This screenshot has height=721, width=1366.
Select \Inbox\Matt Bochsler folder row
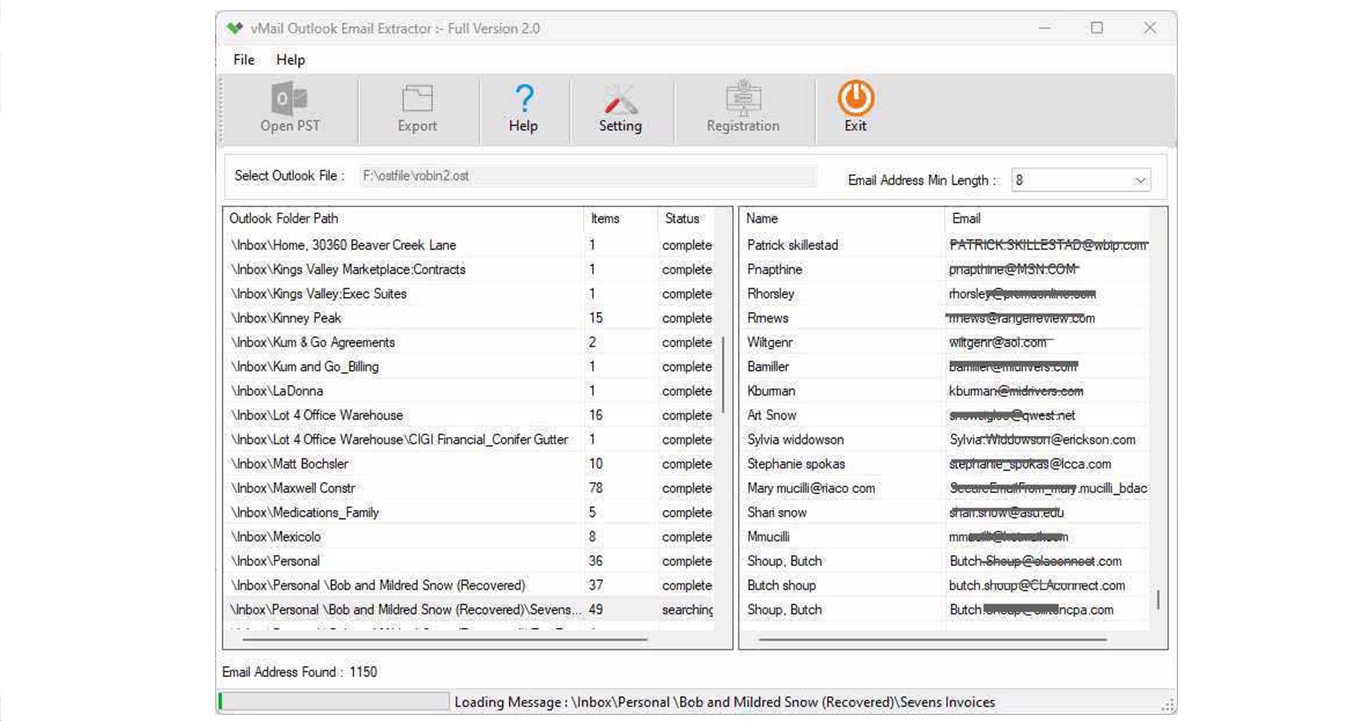[468, 464]
